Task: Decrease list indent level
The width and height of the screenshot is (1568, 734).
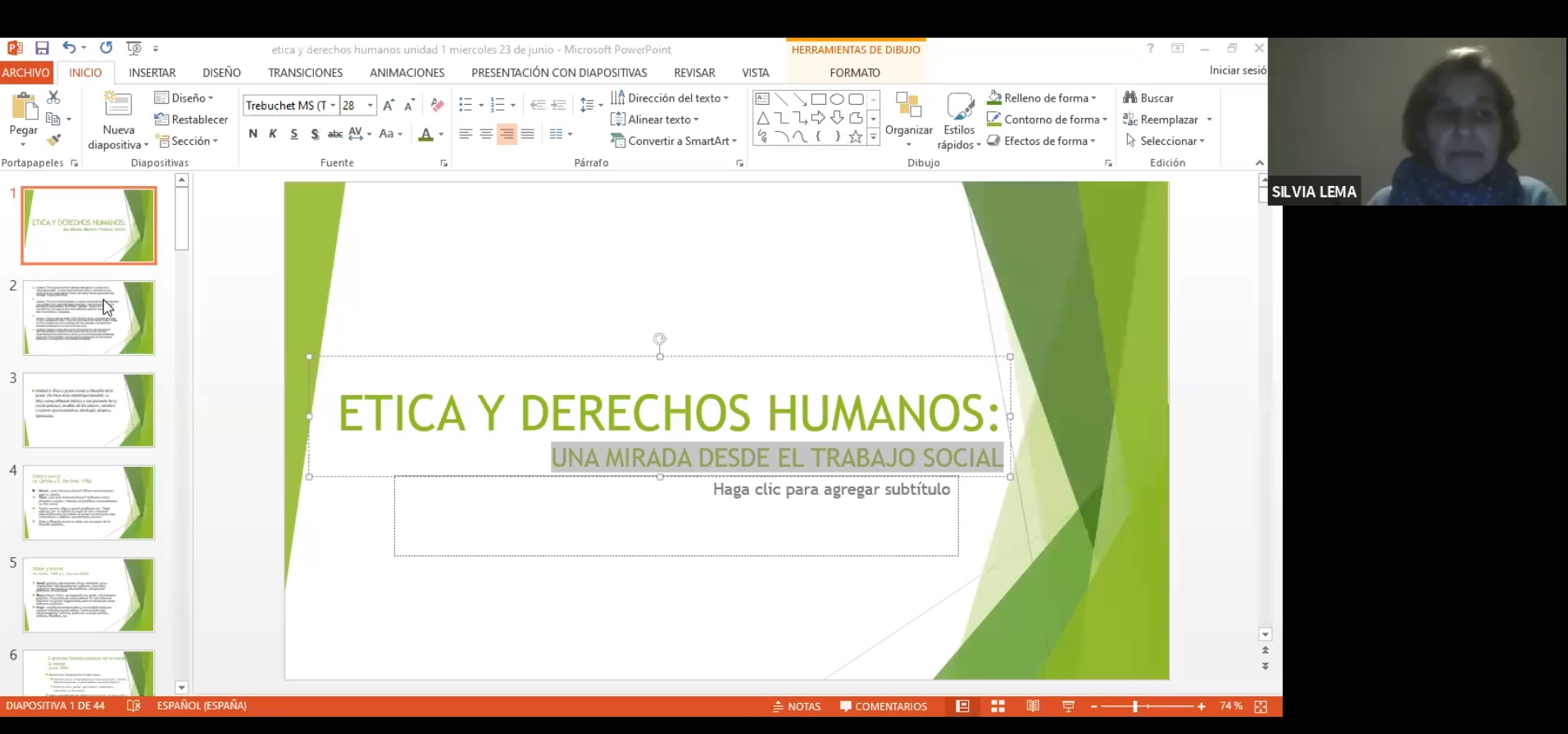Action: click(538, 105)
